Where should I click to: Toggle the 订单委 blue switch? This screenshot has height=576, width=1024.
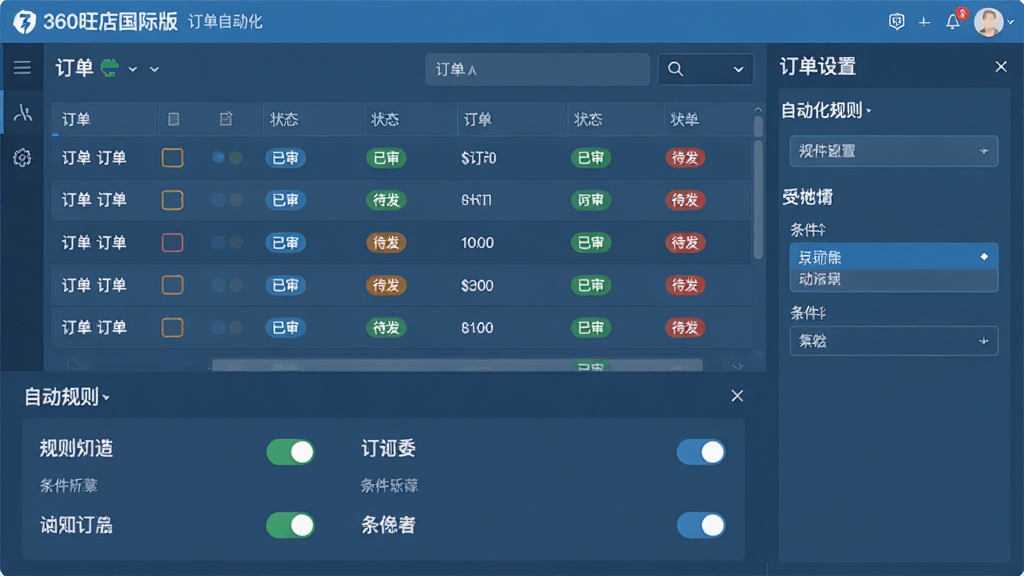coord(701,452)
